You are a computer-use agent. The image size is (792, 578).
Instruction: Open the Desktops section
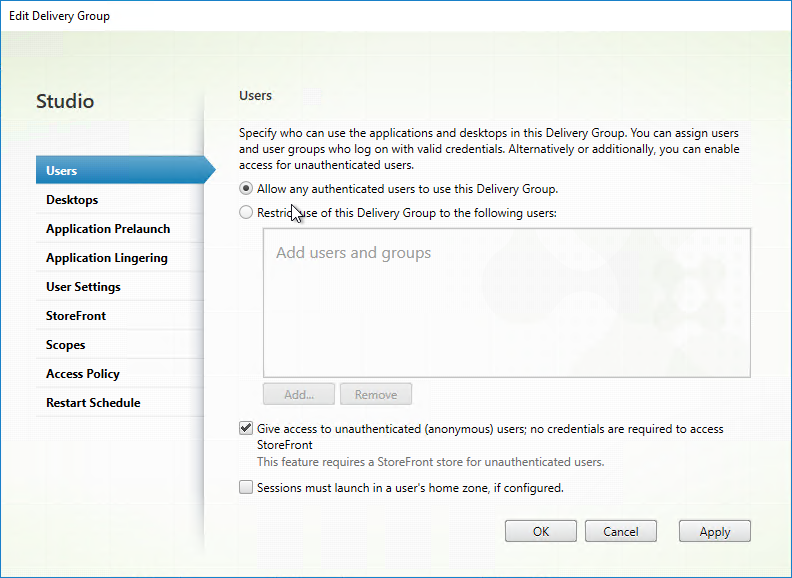click(120, 200)
